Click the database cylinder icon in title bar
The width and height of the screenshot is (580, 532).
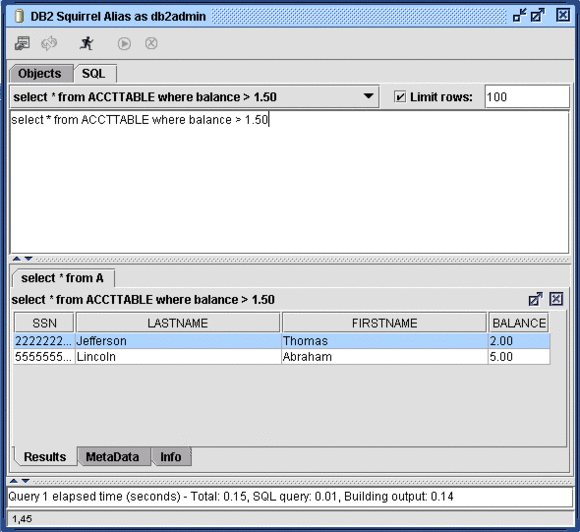[19, 16]
